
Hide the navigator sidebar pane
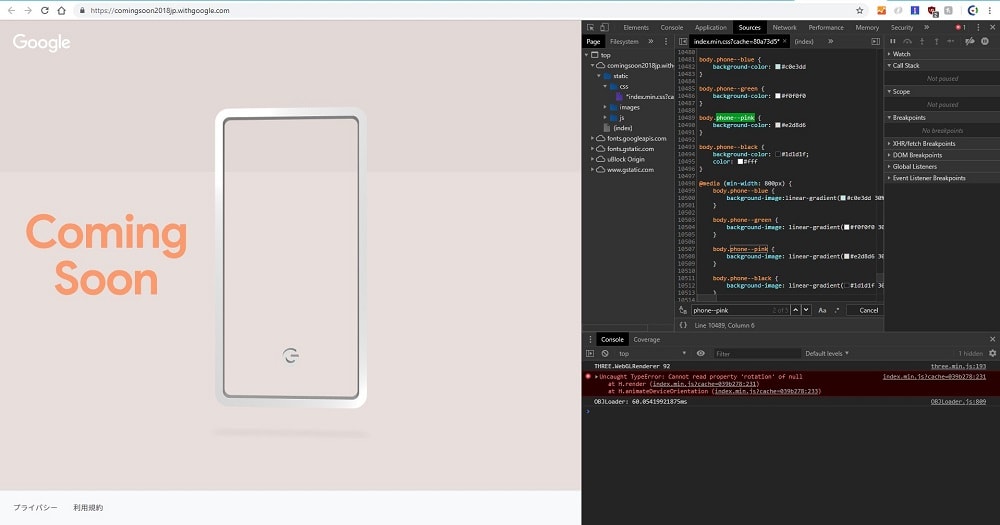point(683,41)
